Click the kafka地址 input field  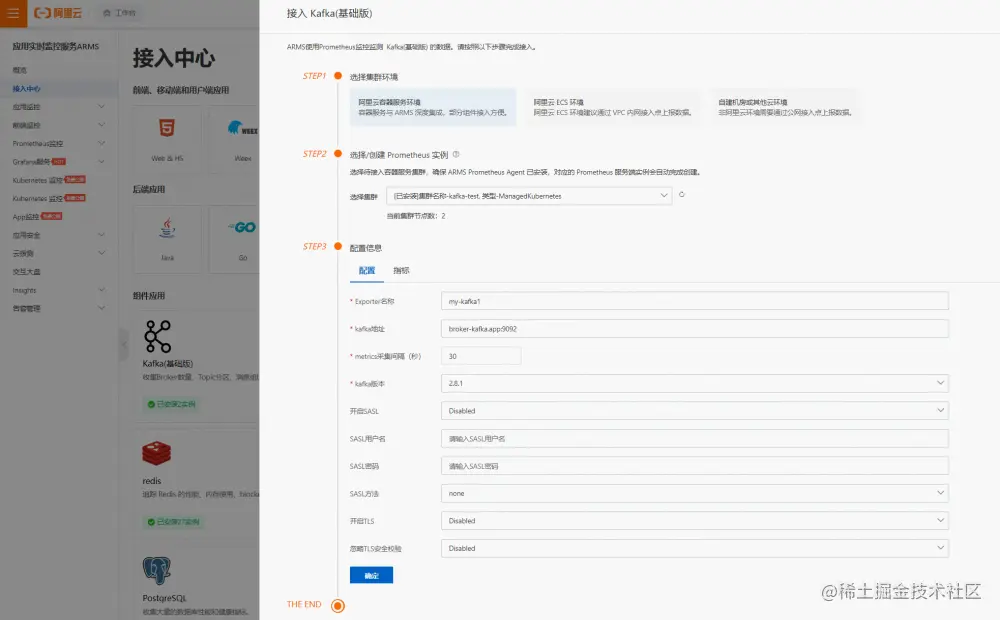coord(695,328)
